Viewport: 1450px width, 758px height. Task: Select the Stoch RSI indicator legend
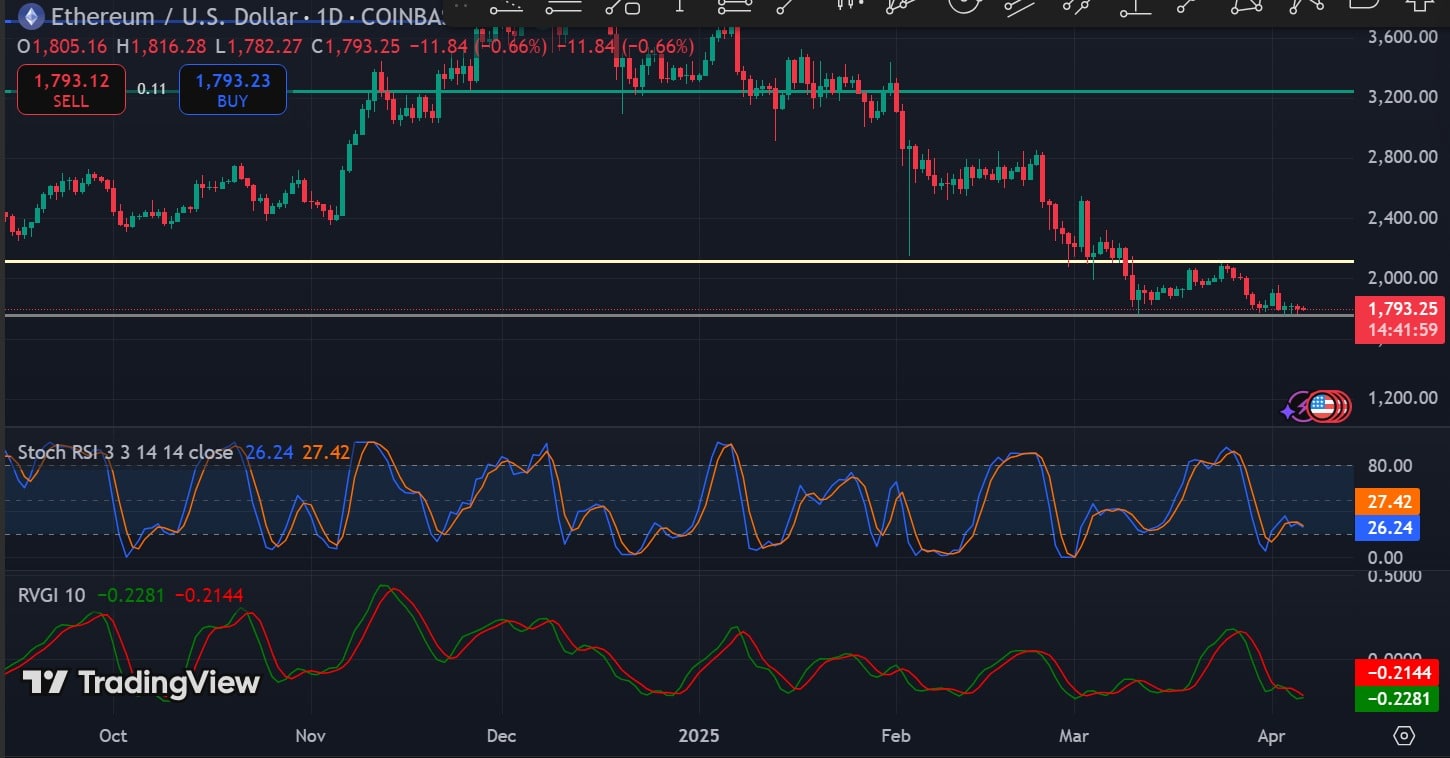coord(125,452)
